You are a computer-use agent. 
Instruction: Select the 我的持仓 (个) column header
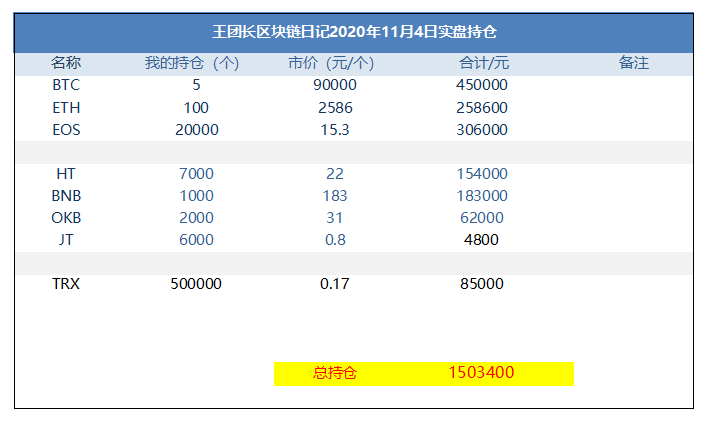(x=191, y=63)
